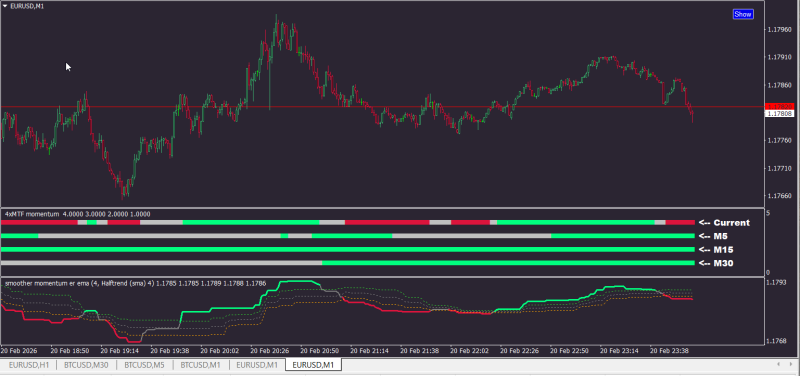Click the red 1.17820 price level tag

tap(779, 106)
